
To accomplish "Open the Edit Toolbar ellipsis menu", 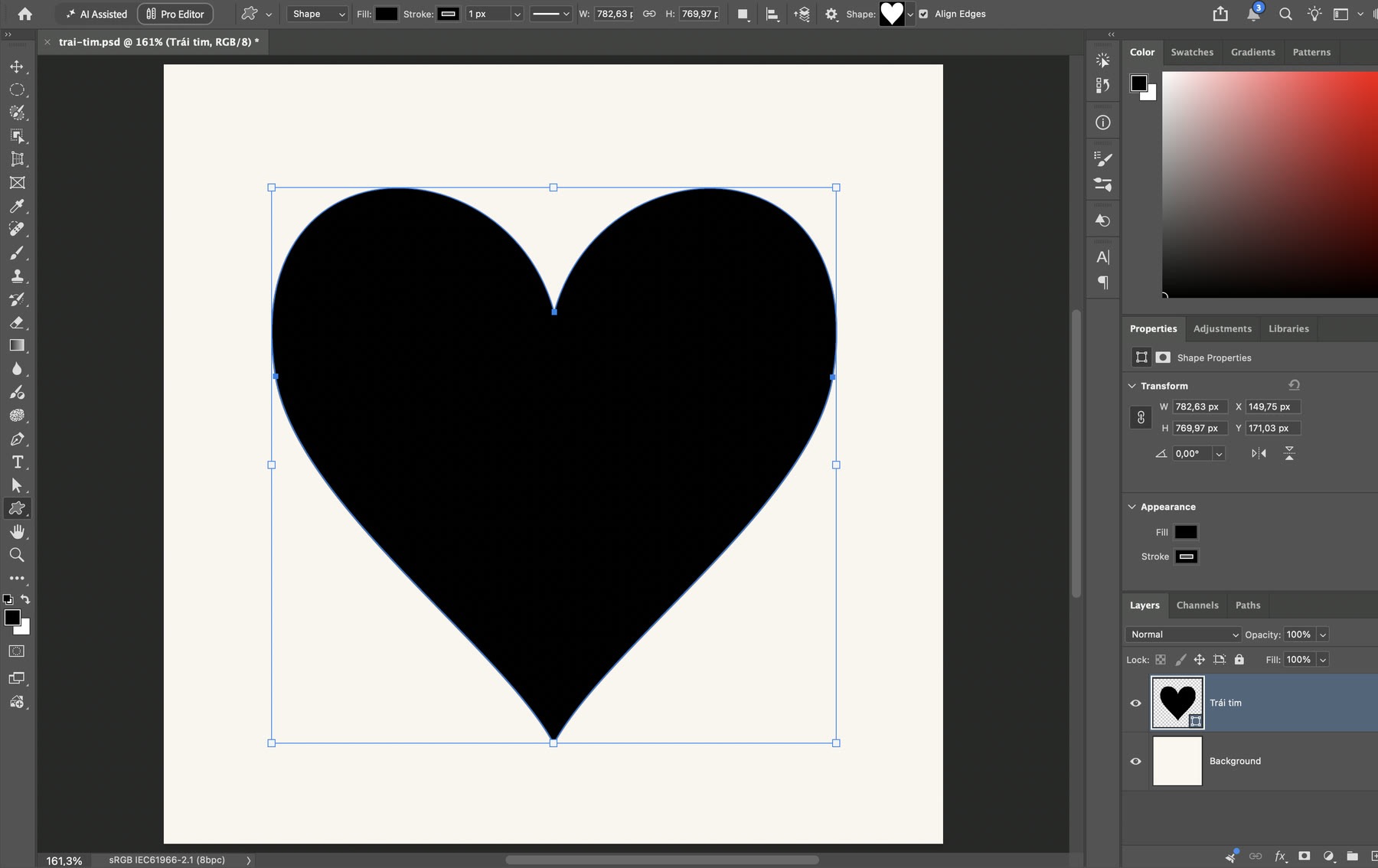I will pyautogui.click(x=17, y=578).
